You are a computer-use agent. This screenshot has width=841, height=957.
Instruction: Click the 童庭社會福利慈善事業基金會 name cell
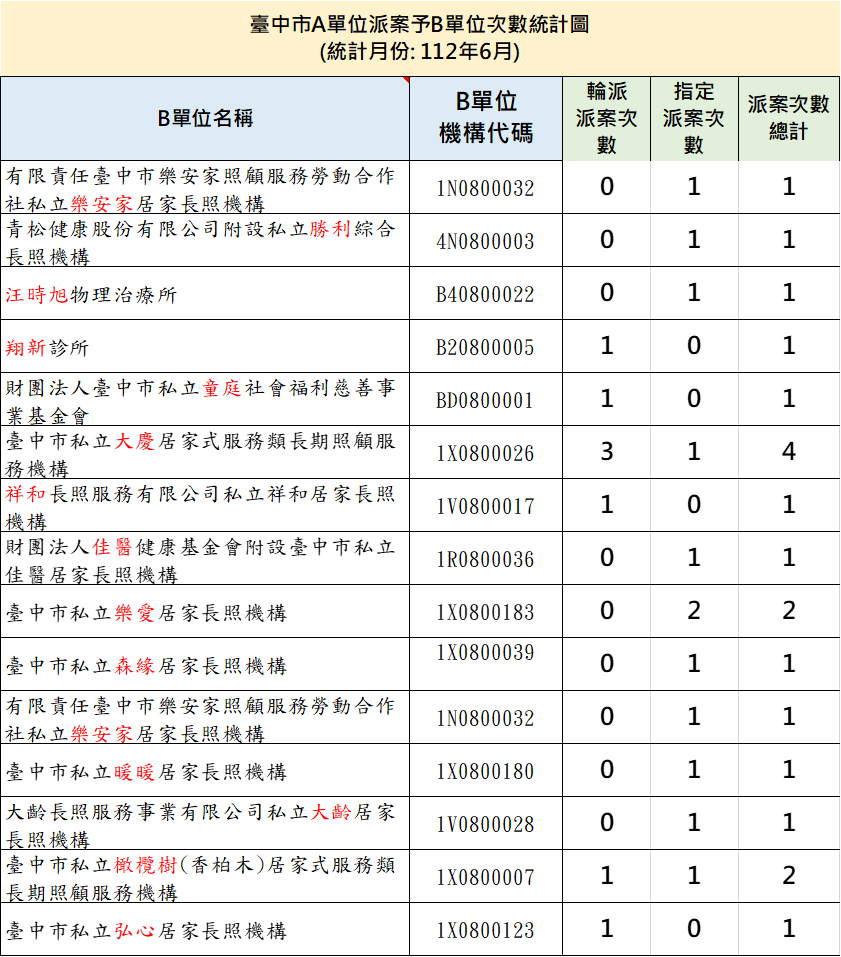205,400
